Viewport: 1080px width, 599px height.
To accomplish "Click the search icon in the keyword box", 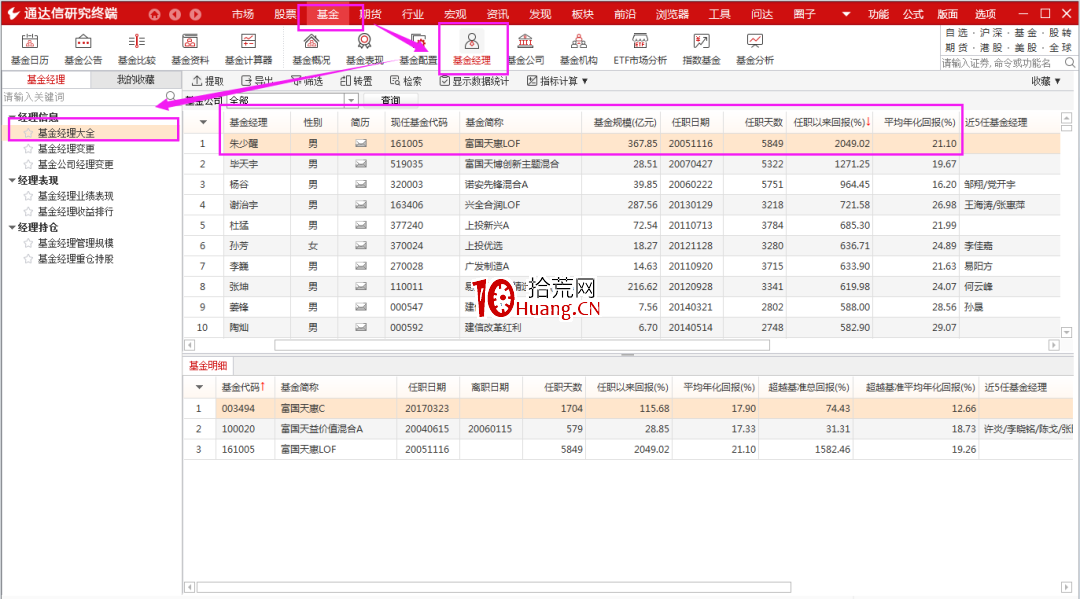I will click(170, 96).
